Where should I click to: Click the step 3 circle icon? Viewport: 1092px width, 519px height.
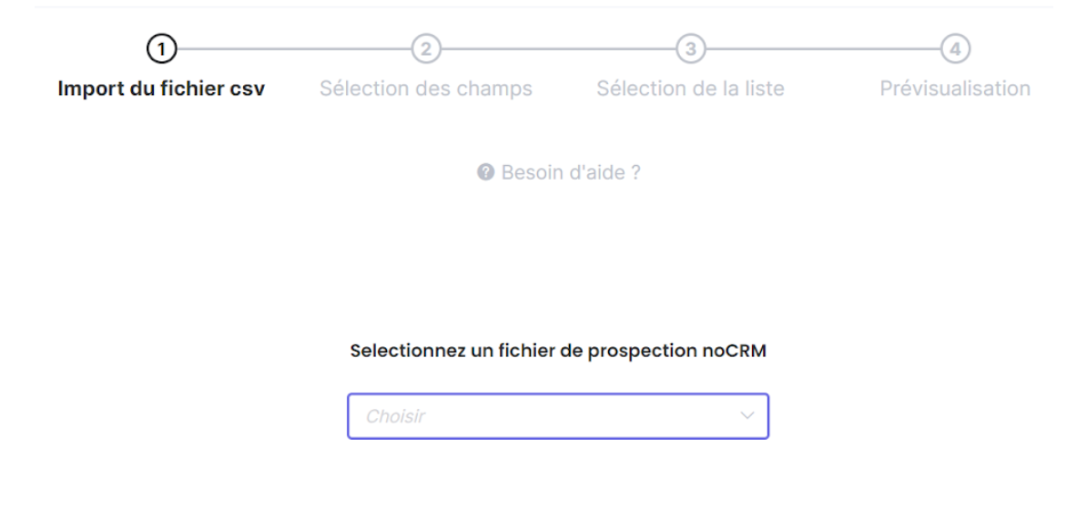(690, 49)
